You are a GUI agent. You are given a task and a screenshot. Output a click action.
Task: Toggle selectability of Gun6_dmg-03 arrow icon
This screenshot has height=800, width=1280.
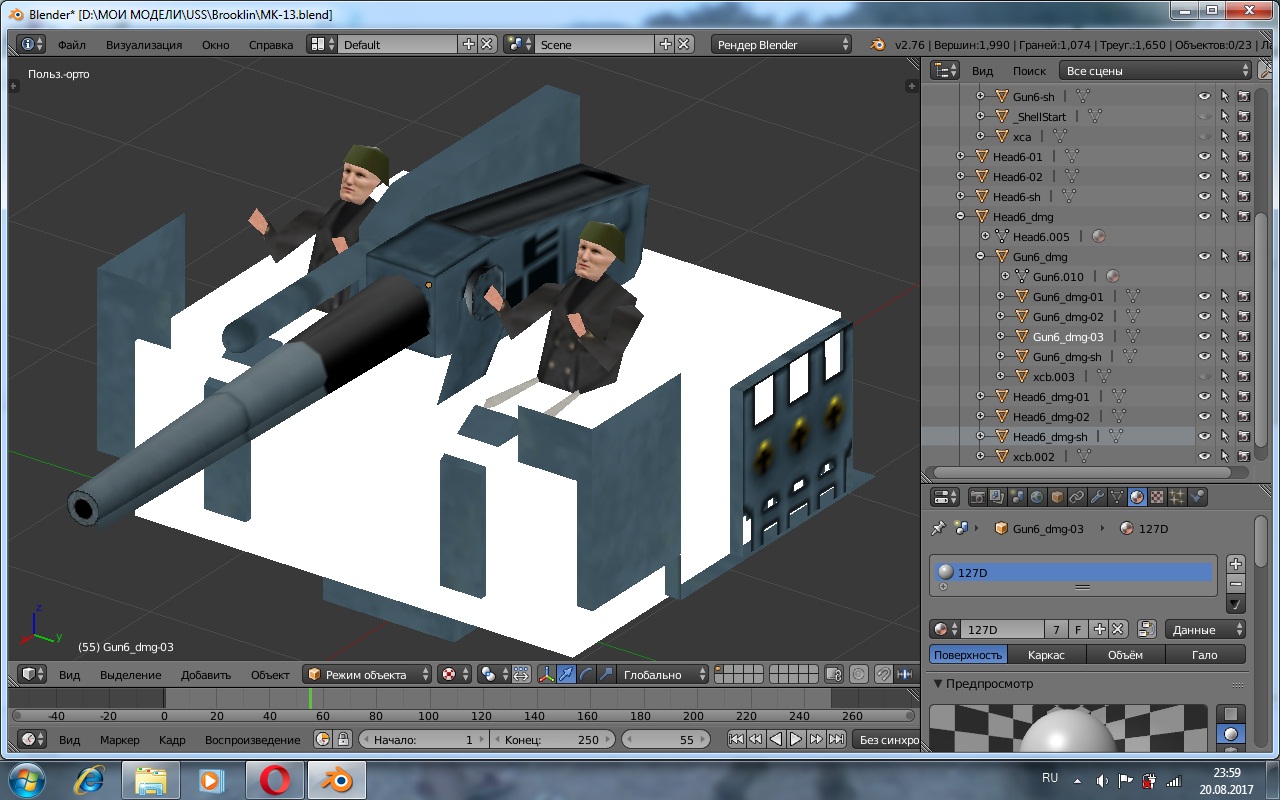click(1225, 337)
